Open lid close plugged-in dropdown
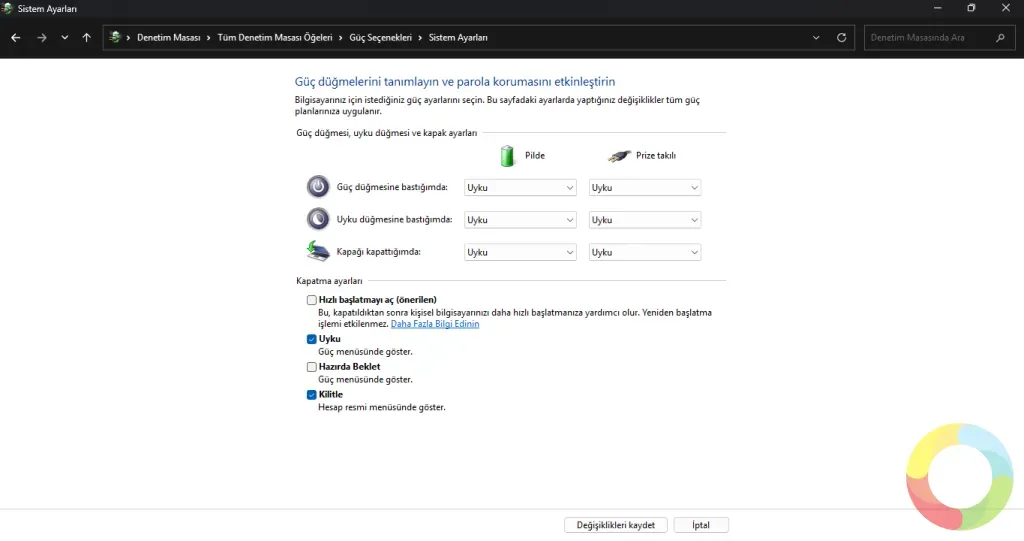This screenshot has width=1024, height=541. pyautogui.click(x=645, y=252)
